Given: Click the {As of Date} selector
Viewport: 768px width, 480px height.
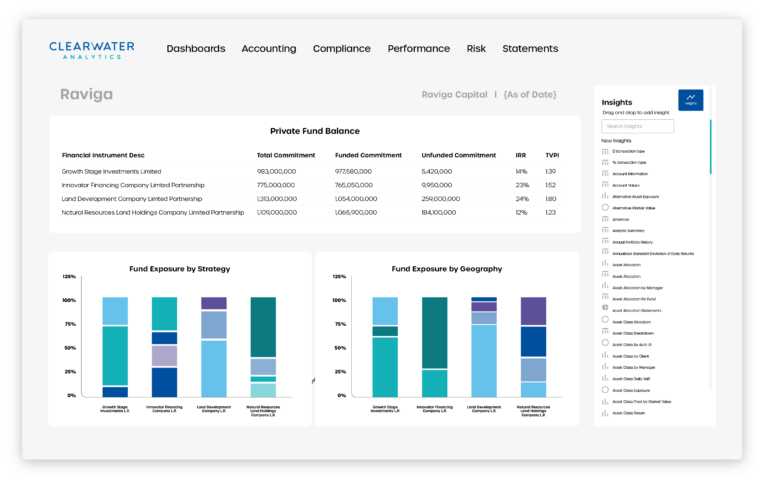Looking at the screenshot, I should click(x=530, y=95).
